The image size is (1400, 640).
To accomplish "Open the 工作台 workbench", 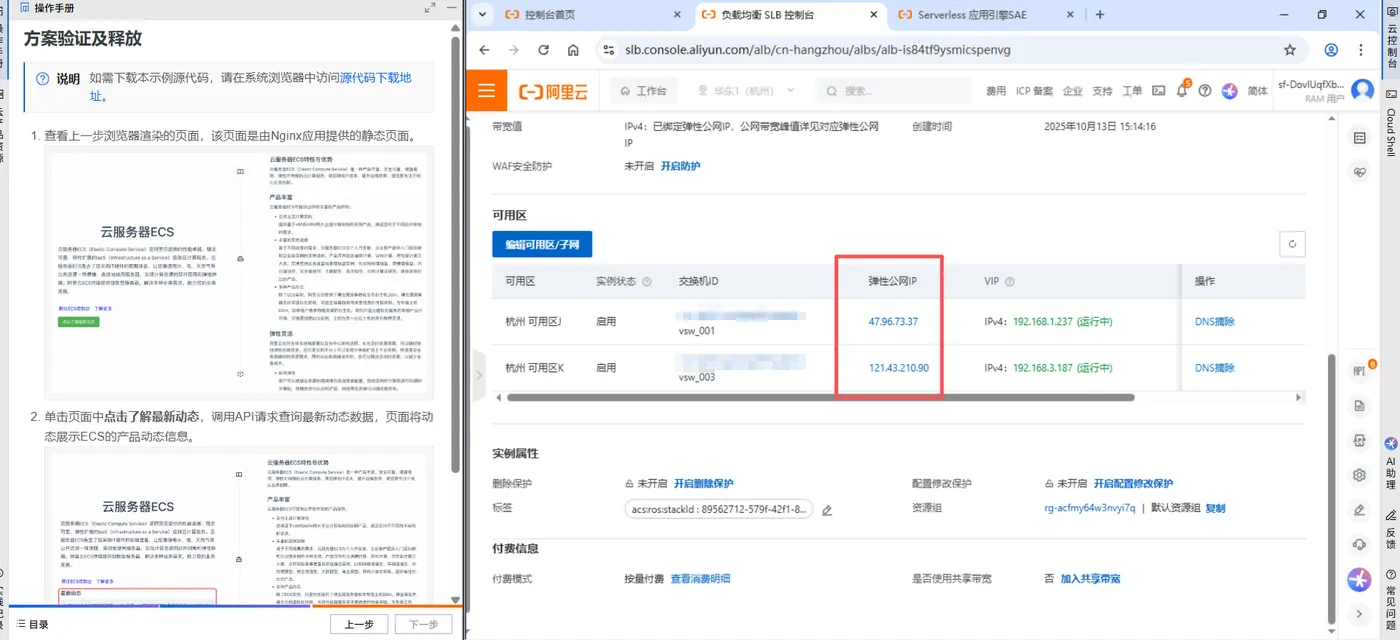I will [x=644, y=91].
